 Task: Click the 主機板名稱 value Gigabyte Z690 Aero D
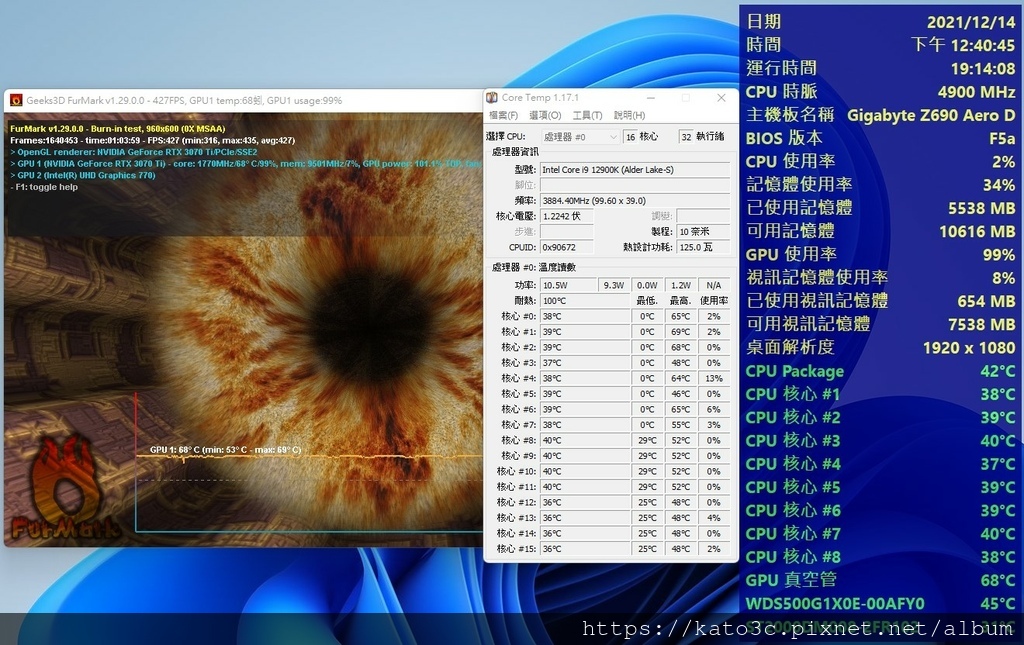click(x=931, y=116)
